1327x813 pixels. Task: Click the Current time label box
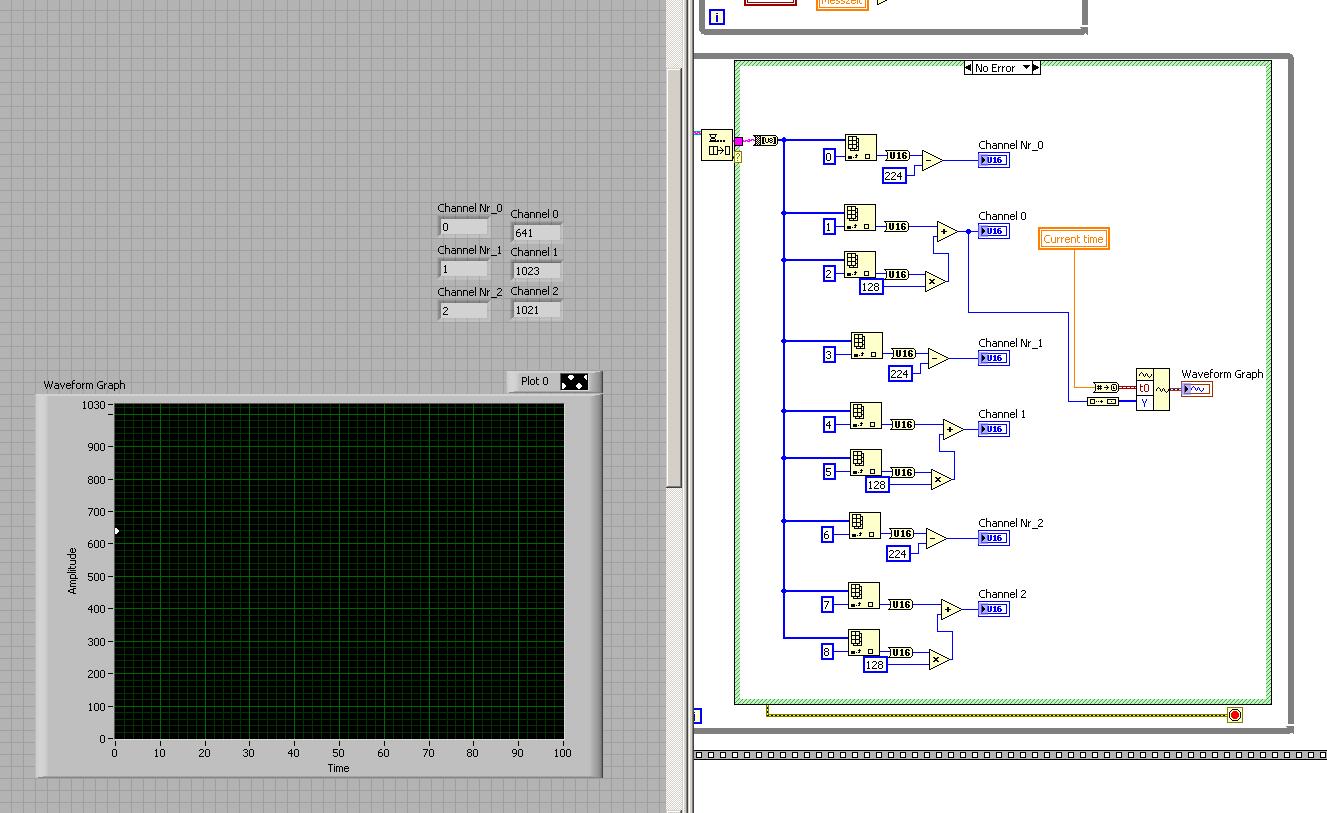click(x=1073, y=239)
